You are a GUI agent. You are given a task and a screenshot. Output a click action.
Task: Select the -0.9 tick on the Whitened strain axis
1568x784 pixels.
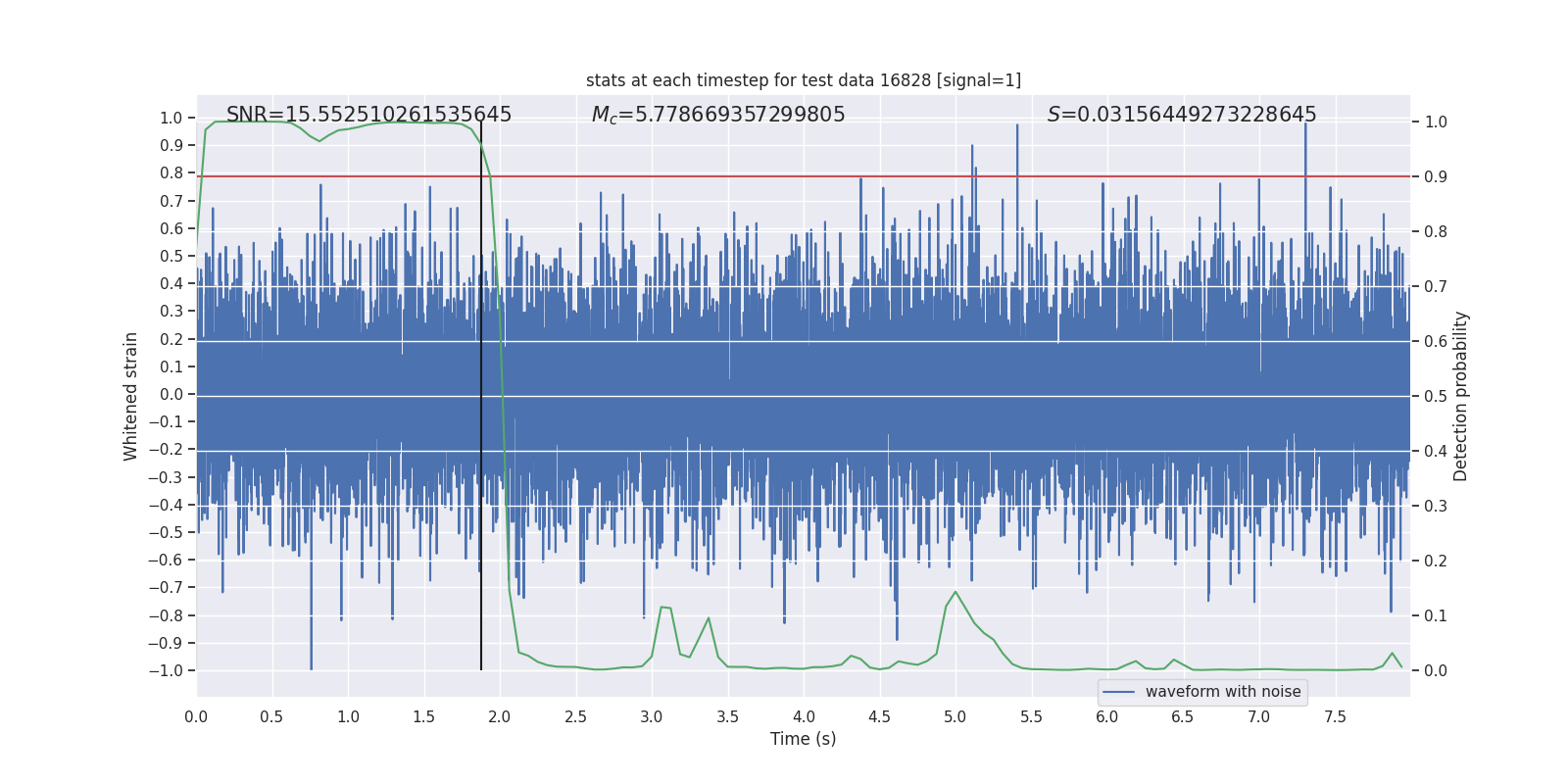(x=166, y=643)
